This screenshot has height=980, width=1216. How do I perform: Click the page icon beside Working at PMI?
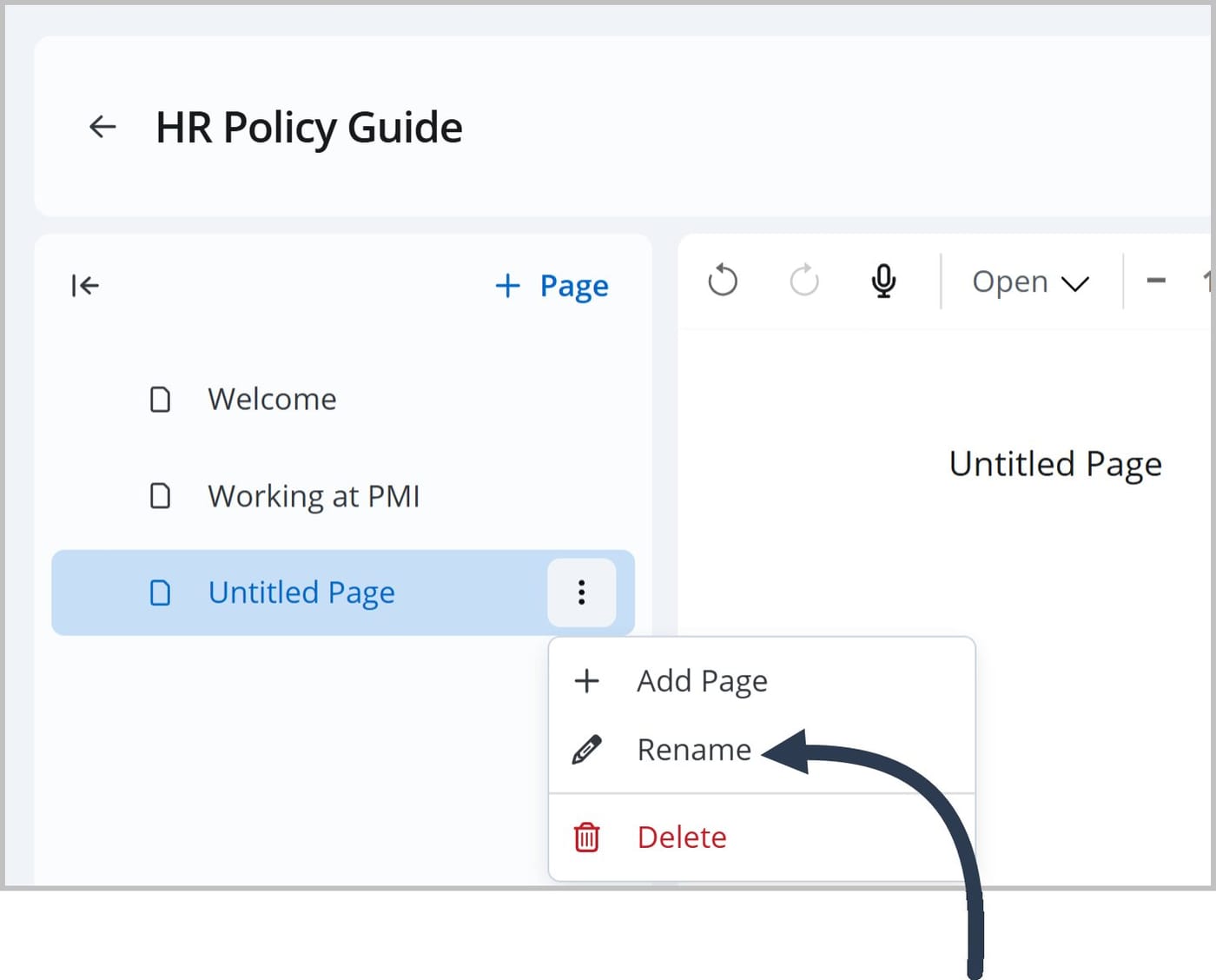click(161, 496)
